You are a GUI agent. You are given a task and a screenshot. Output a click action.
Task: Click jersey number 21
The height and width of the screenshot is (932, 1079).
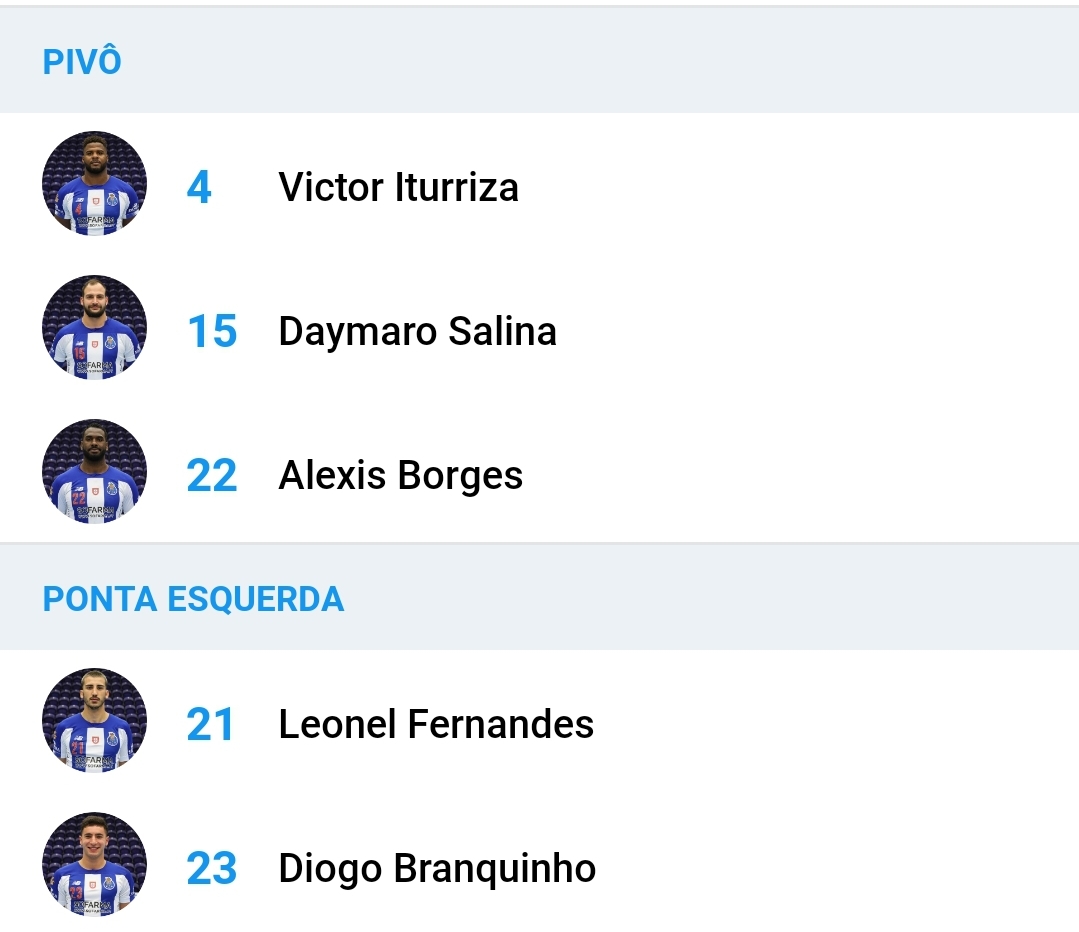[x=210, y=724]
